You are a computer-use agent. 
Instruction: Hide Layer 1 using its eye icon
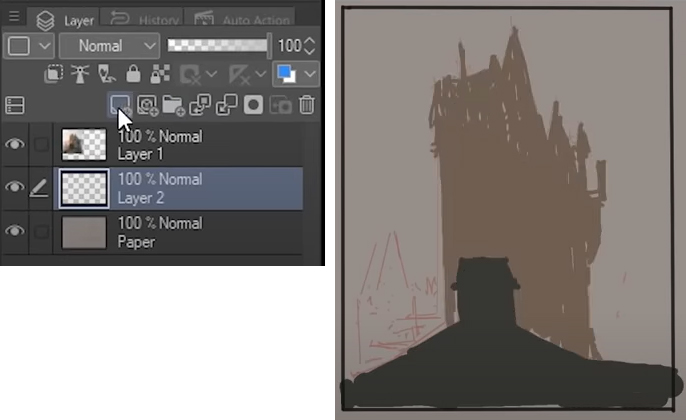pos(14,145)
